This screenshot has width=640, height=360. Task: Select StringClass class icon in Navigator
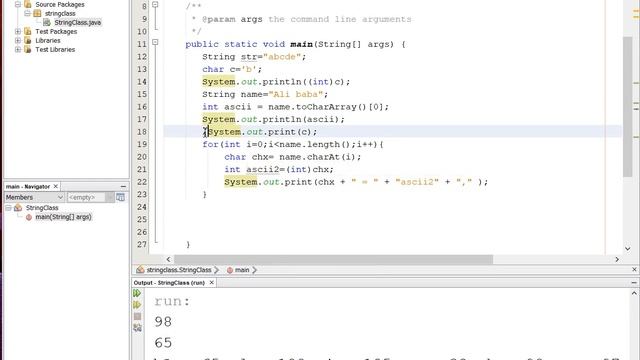pyautogui.click(x=18, y=208)
